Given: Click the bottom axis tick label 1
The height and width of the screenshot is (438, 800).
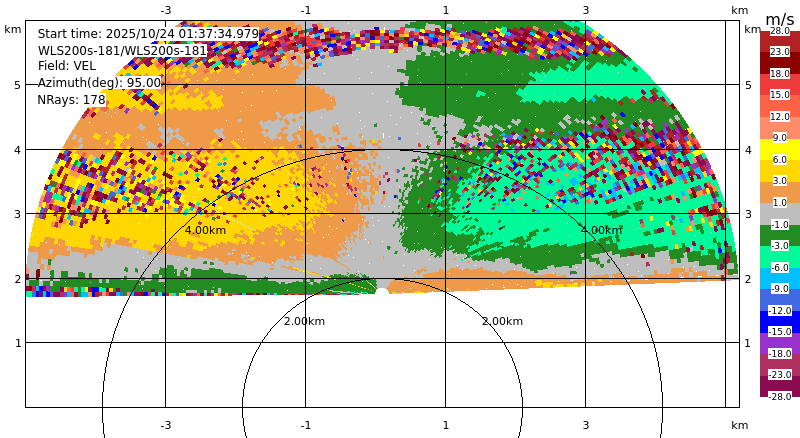Looking at the screenshot, I should click(445, 425).
